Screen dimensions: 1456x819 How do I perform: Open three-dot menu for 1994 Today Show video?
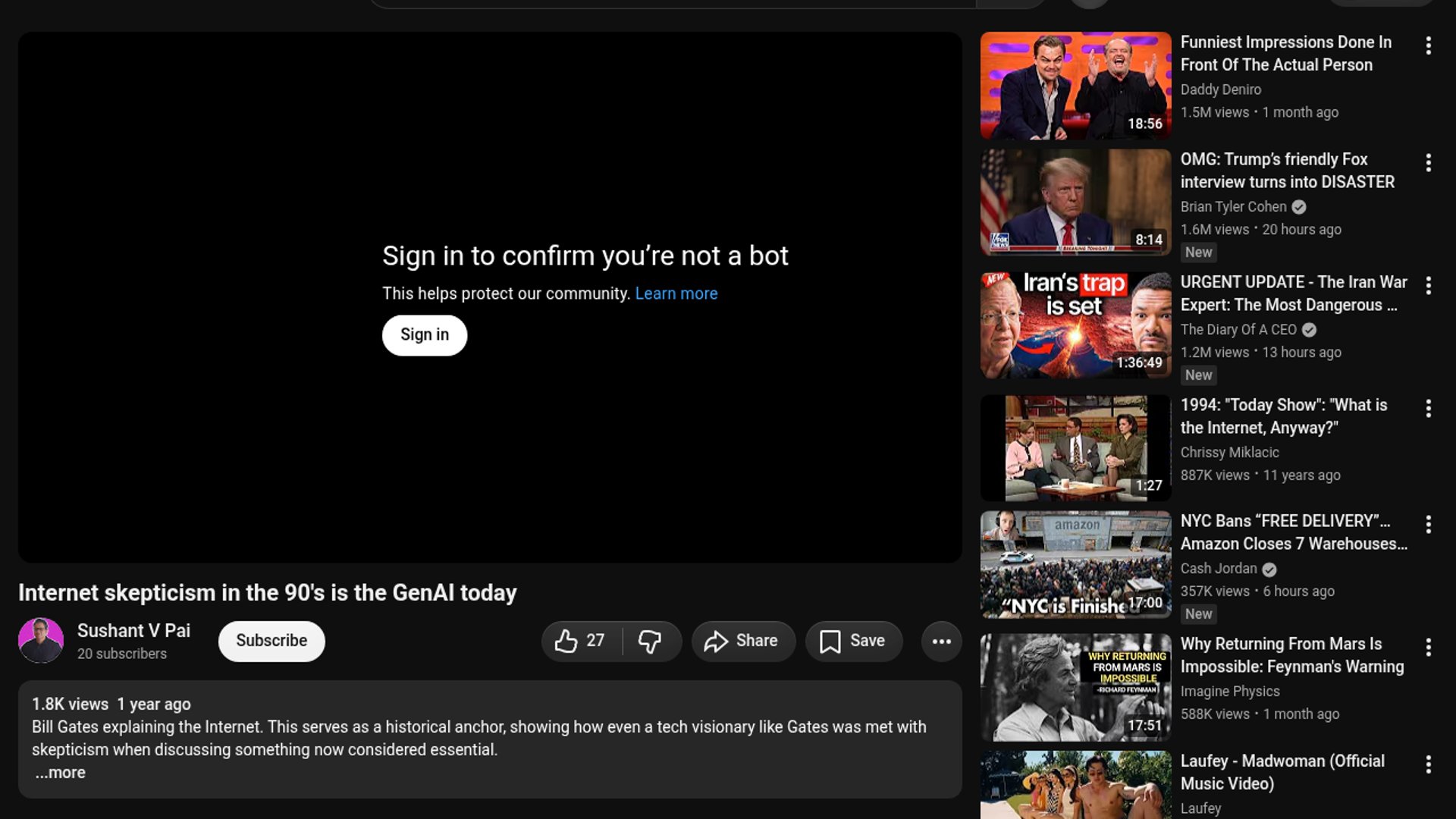[x=1428, y=409]
